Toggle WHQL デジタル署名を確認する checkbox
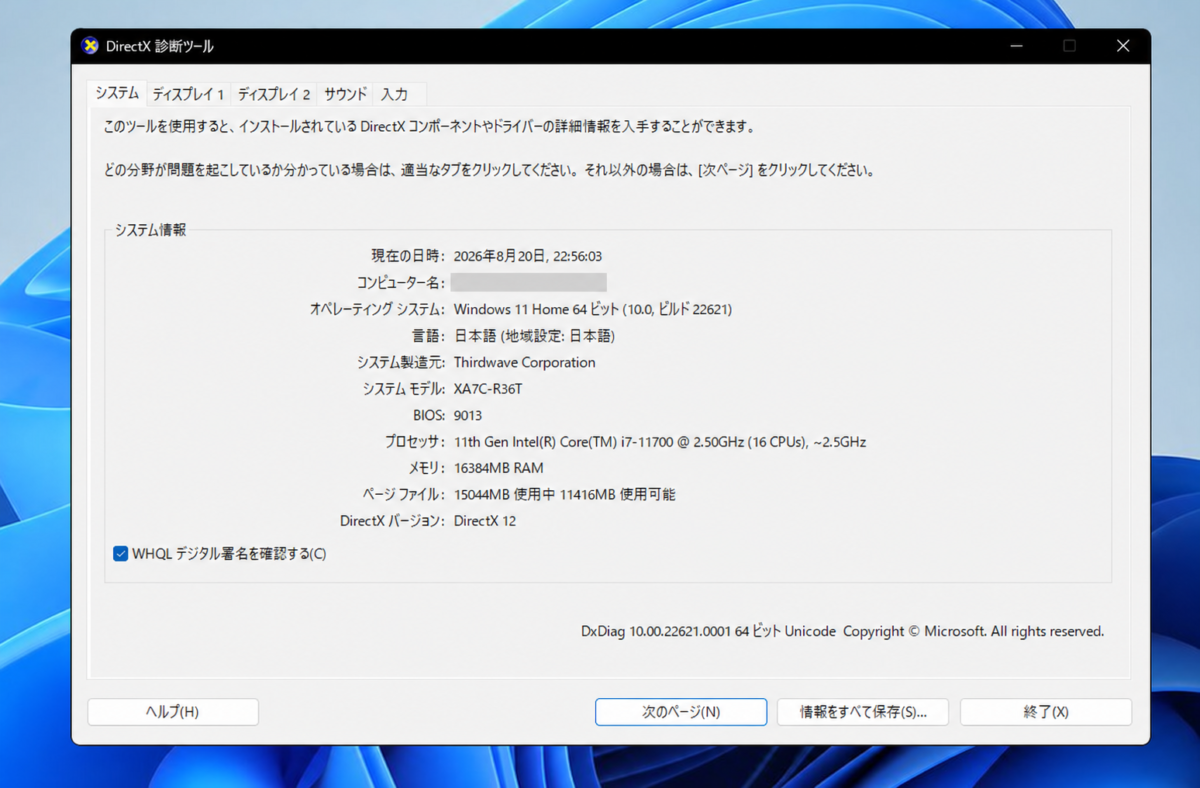The image size is (1200, 788). point(121,553)
